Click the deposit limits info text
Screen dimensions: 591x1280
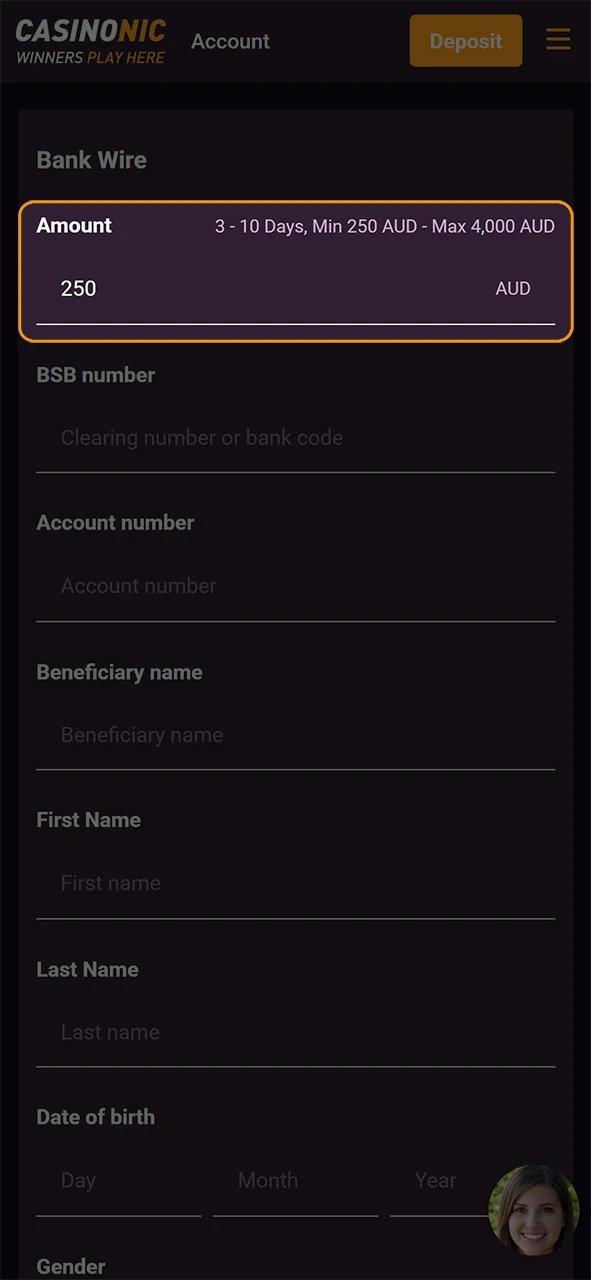[384, 226]
